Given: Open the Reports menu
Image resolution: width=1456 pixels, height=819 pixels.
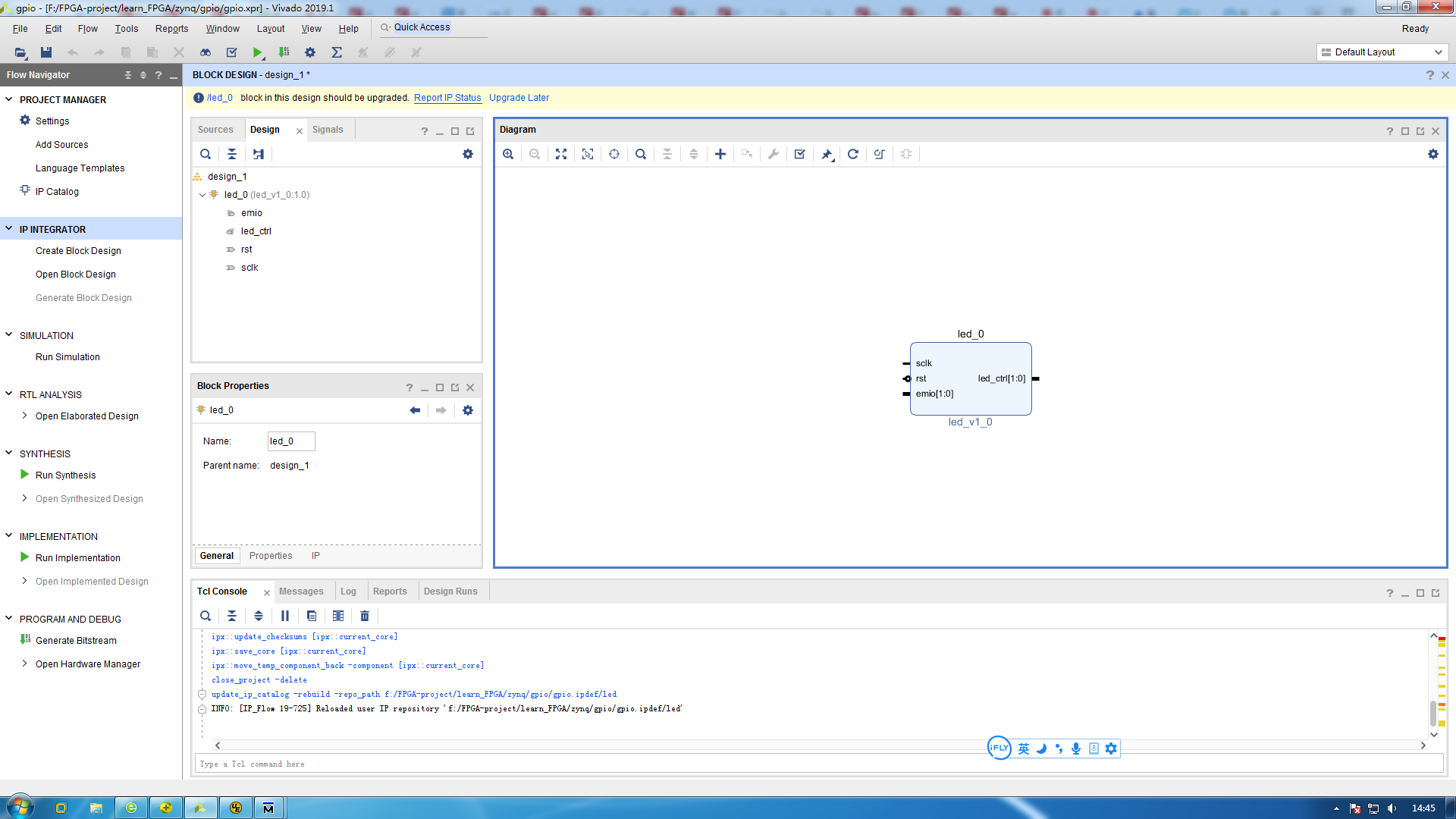Looking at the screenshot, I should 171,29.
